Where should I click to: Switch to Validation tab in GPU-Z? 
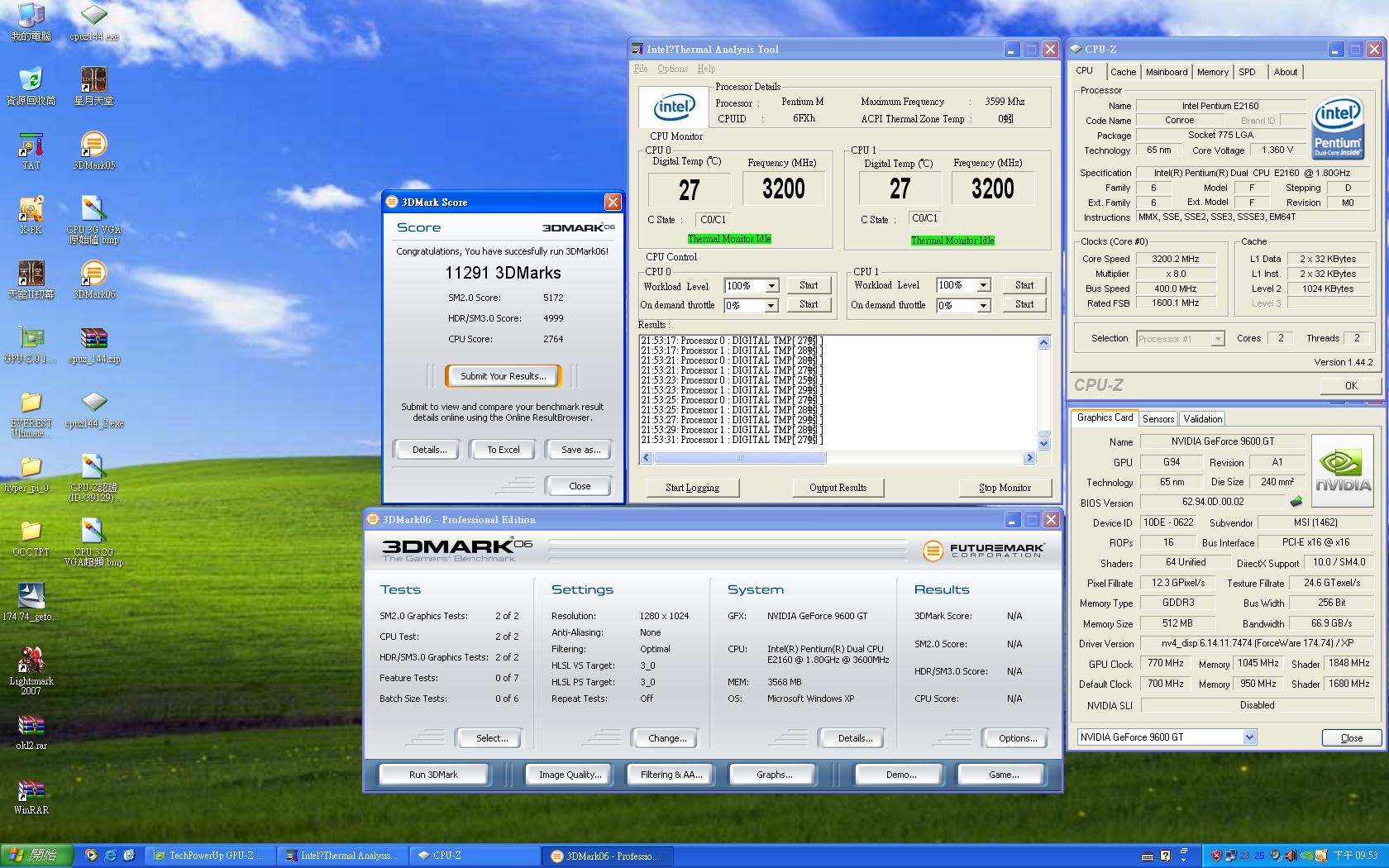click(1202, 419)
